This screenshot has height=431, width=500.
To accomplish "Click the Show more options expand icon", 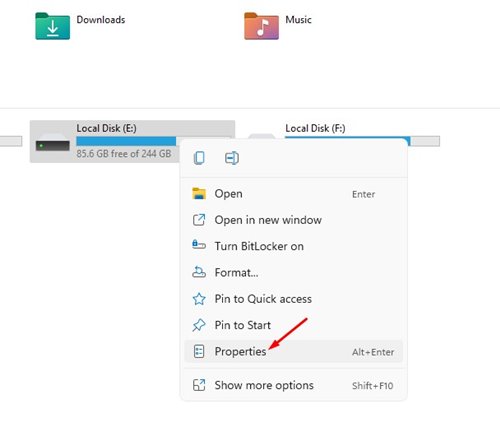I will (199, 385).
